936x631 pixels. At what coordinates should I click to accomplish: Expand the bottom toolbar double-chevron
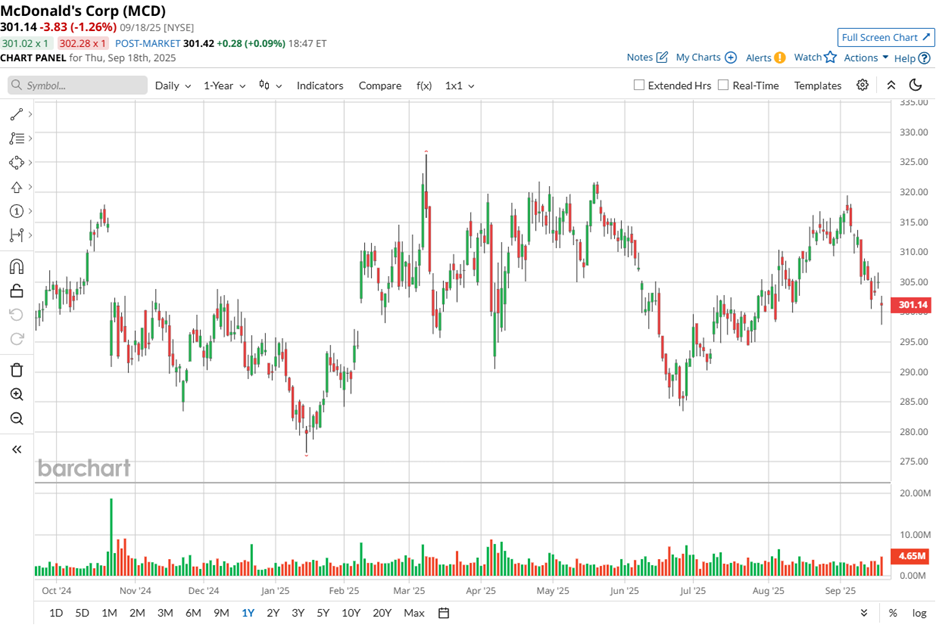tap(864, 613)
